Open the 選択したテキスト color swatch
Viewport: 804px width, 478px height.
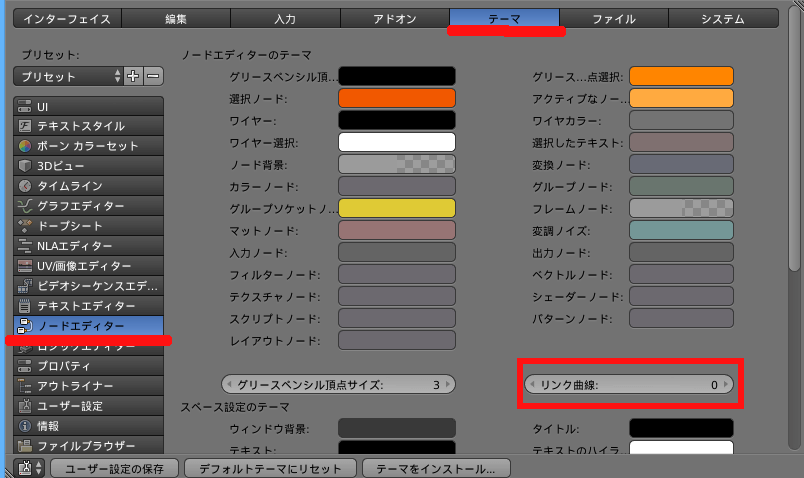(681, 142)
